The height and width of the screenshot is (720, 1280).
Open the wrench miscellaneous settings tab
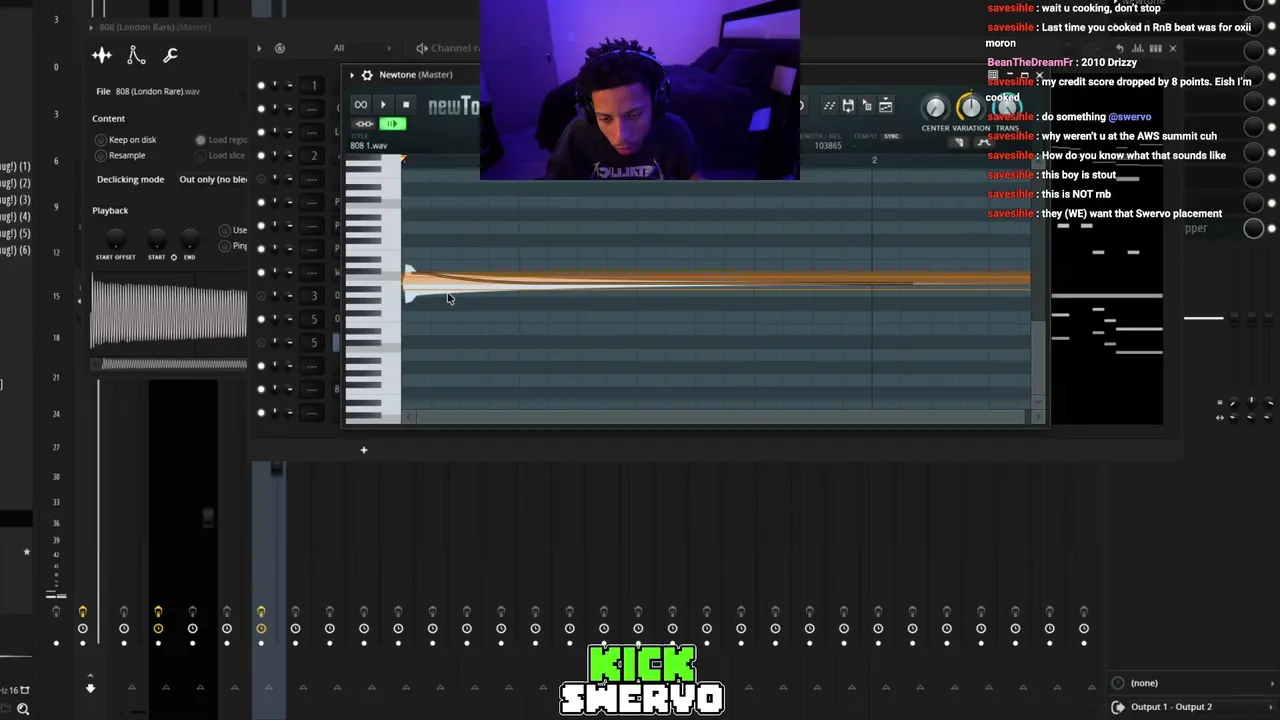tap(170, 56)
